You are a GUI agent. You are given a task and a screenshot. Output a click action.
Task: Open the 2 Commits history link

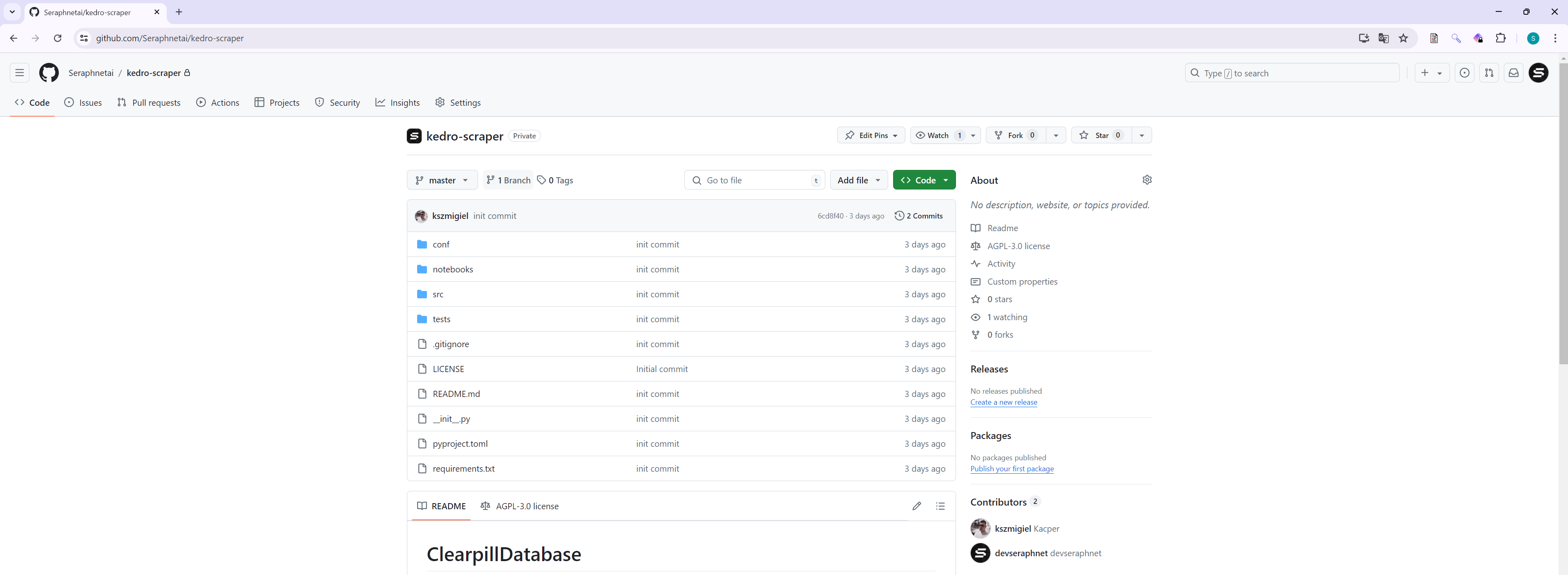[918, 216]
